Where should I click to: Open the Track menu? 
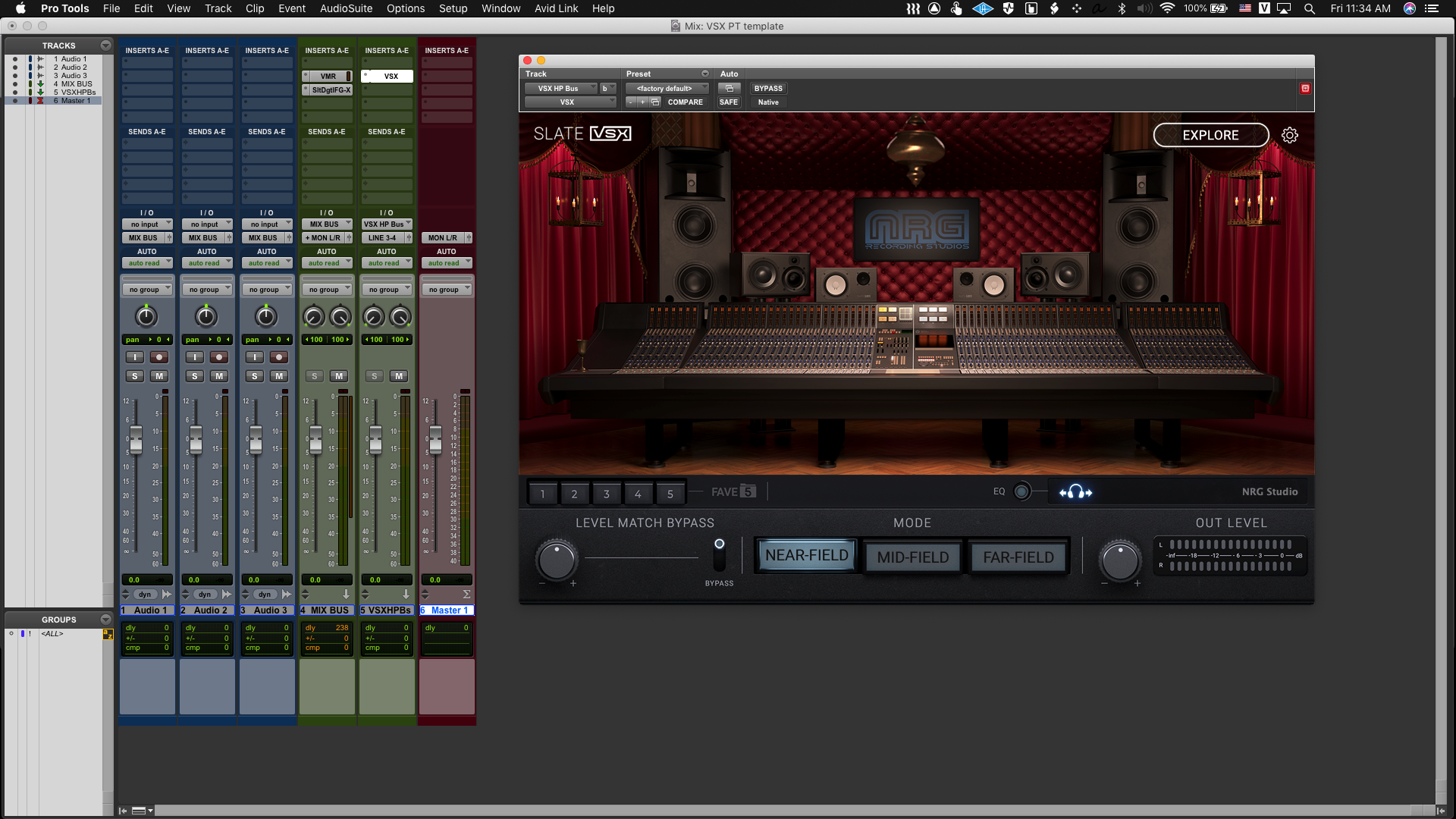pos(218,8)
